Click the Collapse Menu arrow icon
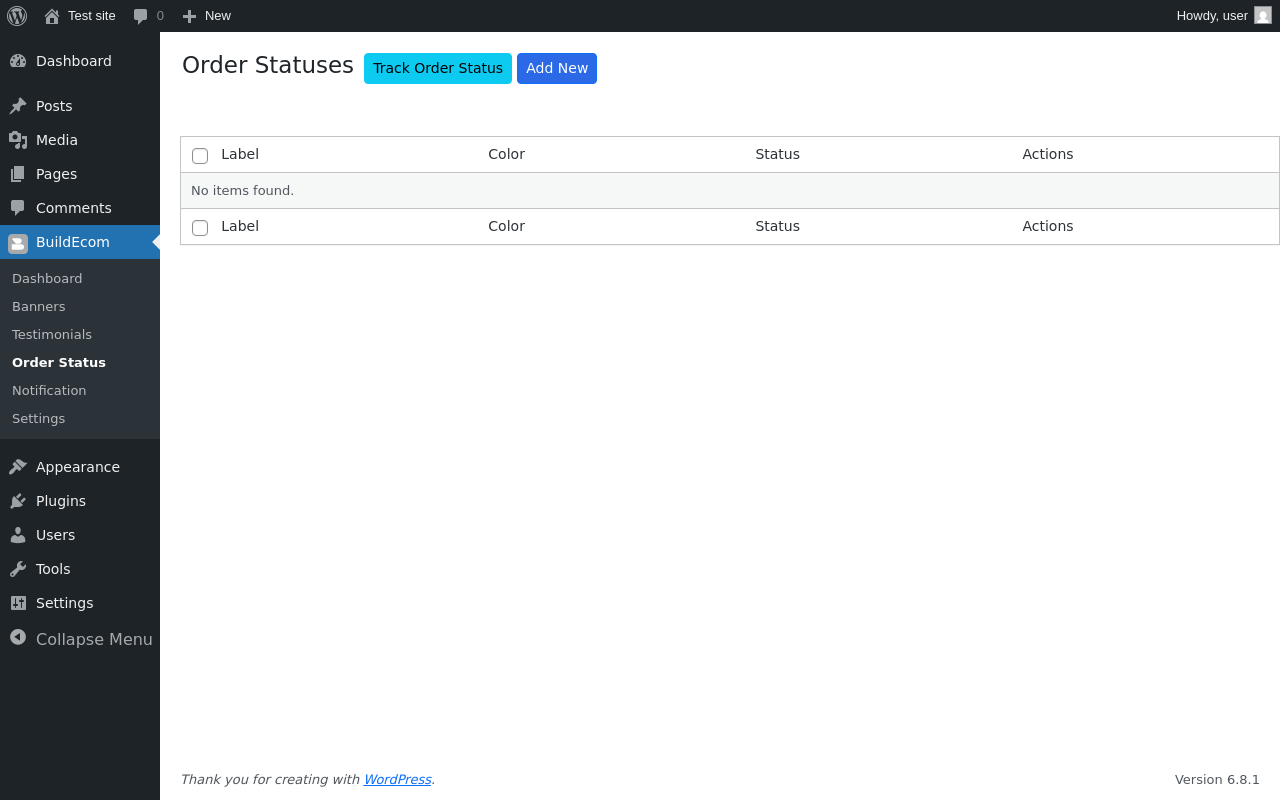This screenshot has height=800, width=1280. click(x=18, y=637)
